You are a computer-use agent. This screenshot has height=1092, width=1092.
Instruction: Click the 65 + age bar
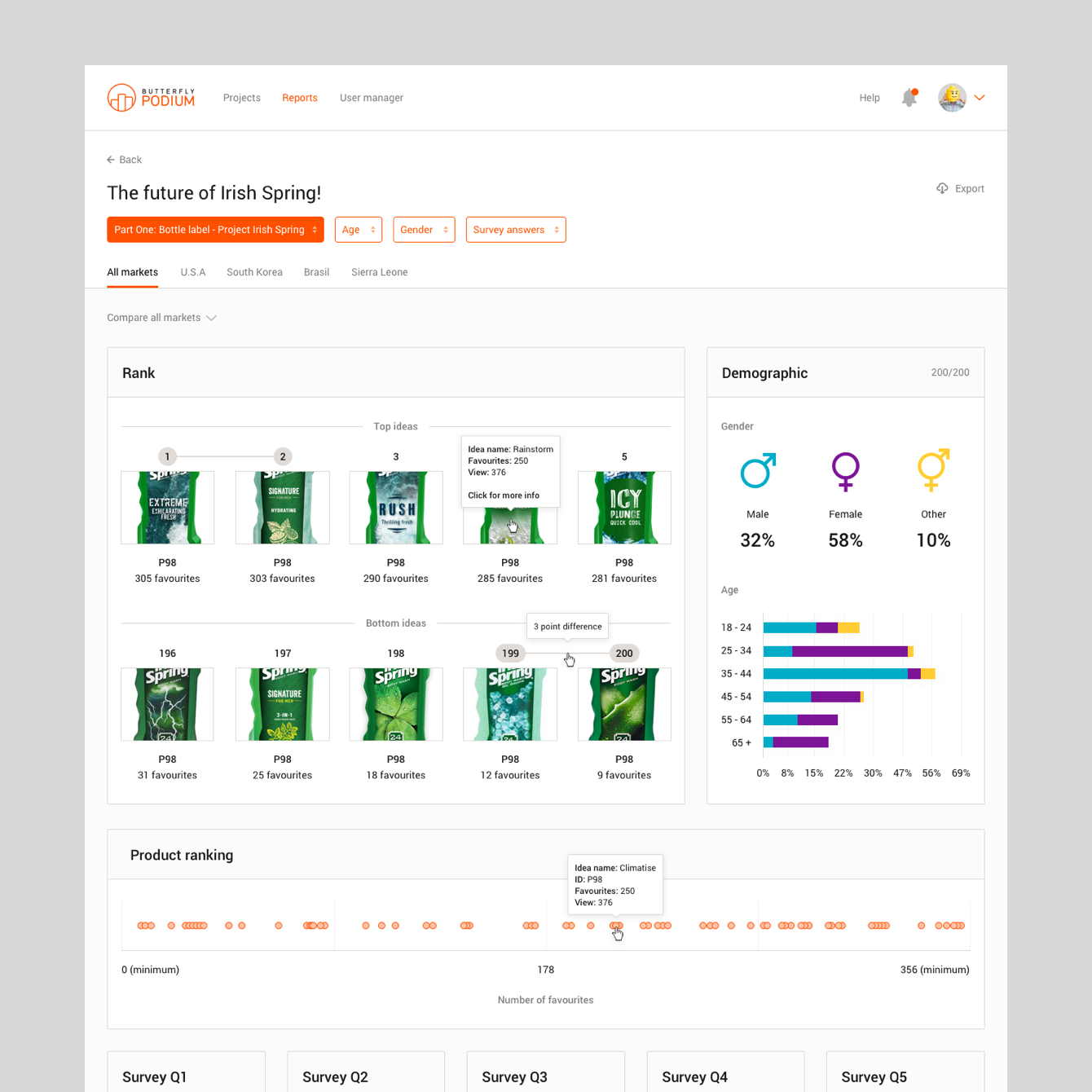[x=796, y=742]
